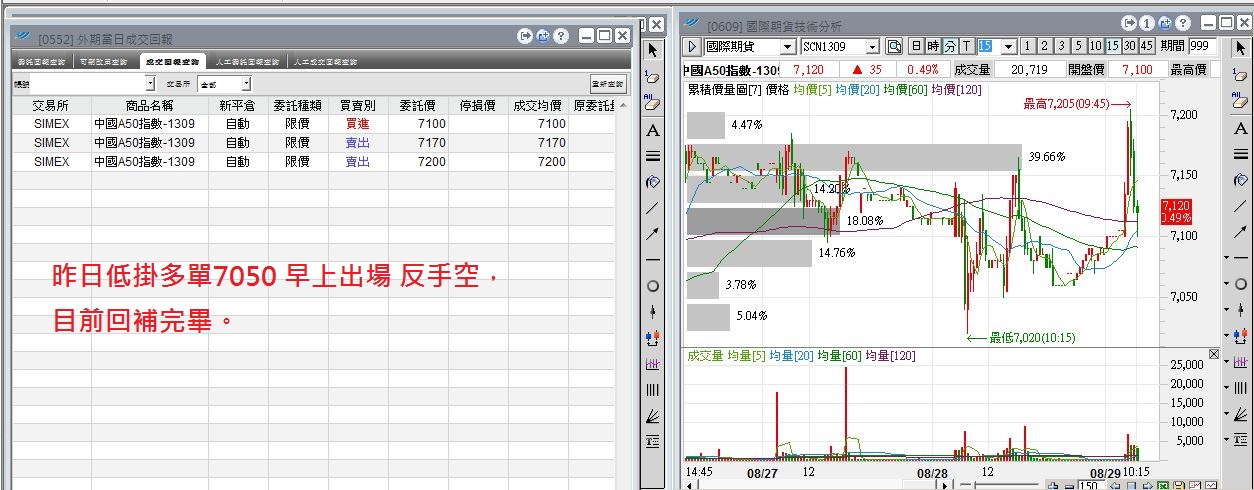Image resolution: width=1254 pixels, height=490 pixels.
Task: Open the SCN1309 symbol dropdown
Action: pos(872,47)
